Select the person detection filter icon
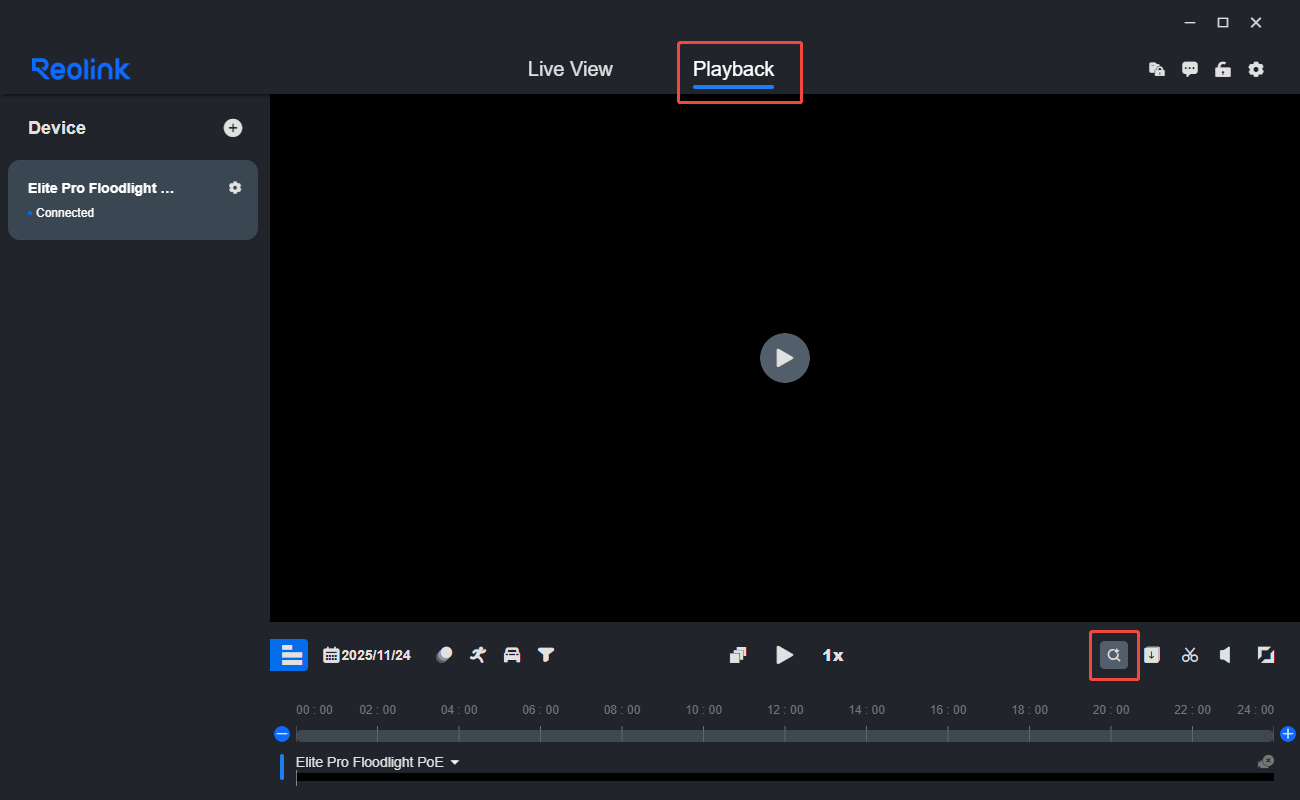Screen dimensions: 1300x800 (477, 655)
